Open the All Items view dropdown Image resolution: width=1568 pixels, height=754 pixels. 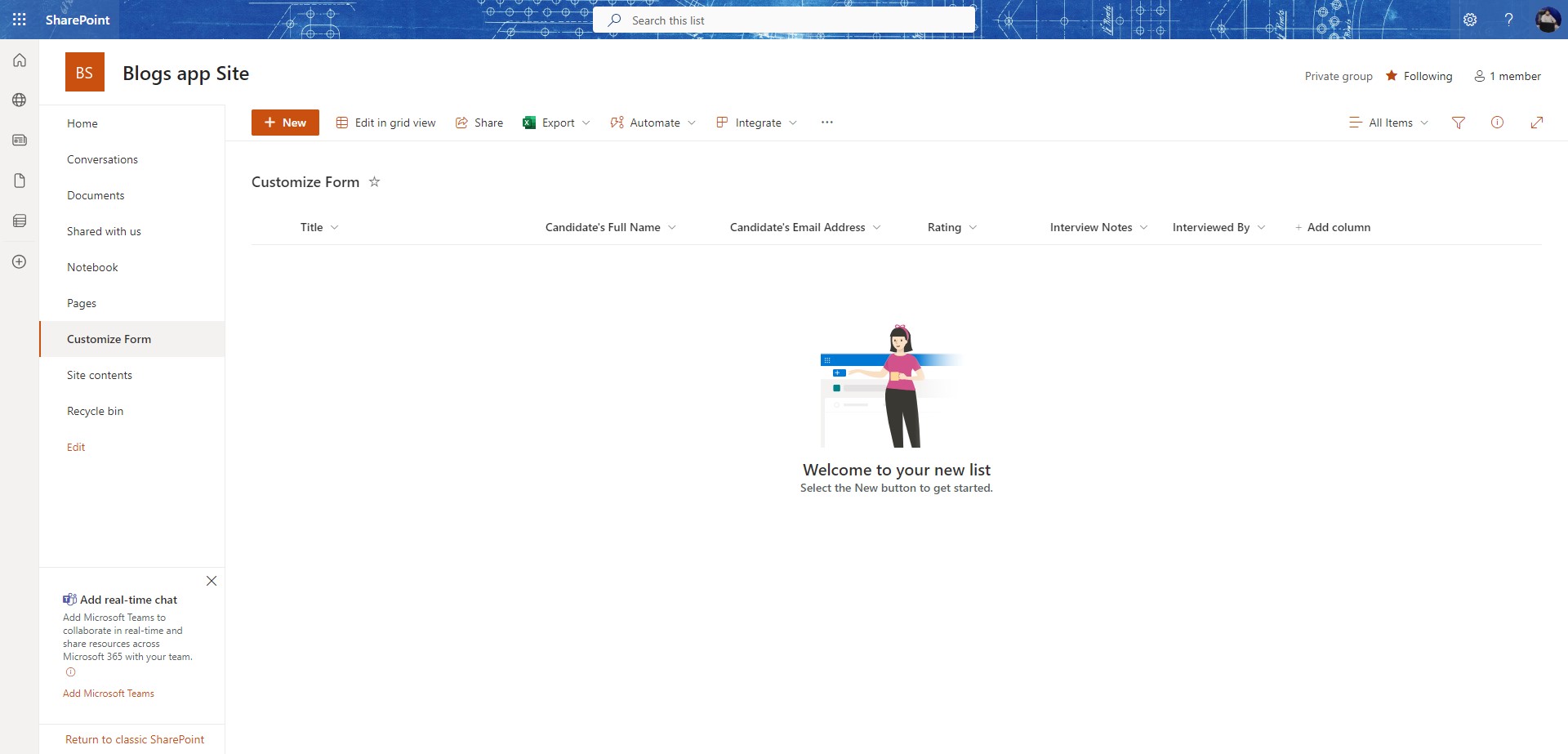(x=1388, y=123)
